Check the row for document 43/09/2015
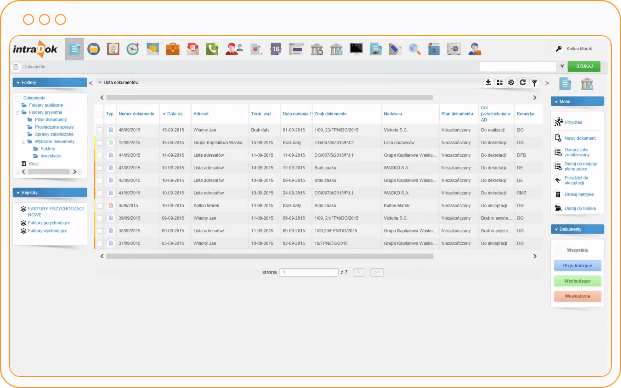The image size is (621, 388). click(x=100, y=168)
